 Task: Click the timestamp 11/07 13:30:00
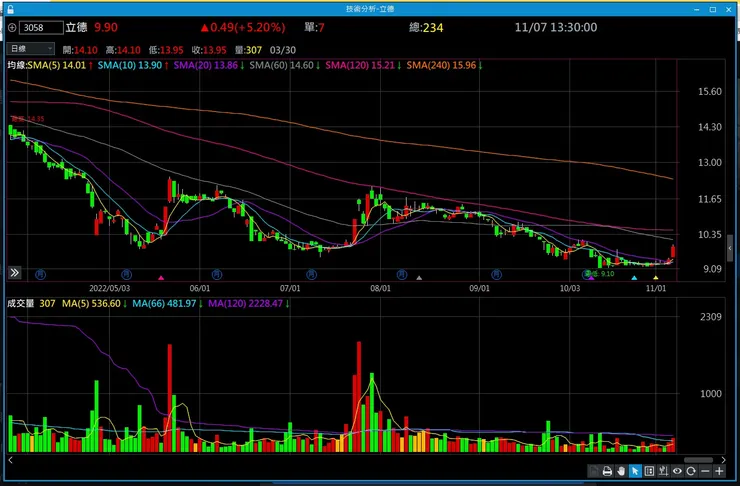pyautogui.click(x=556, y=27)
